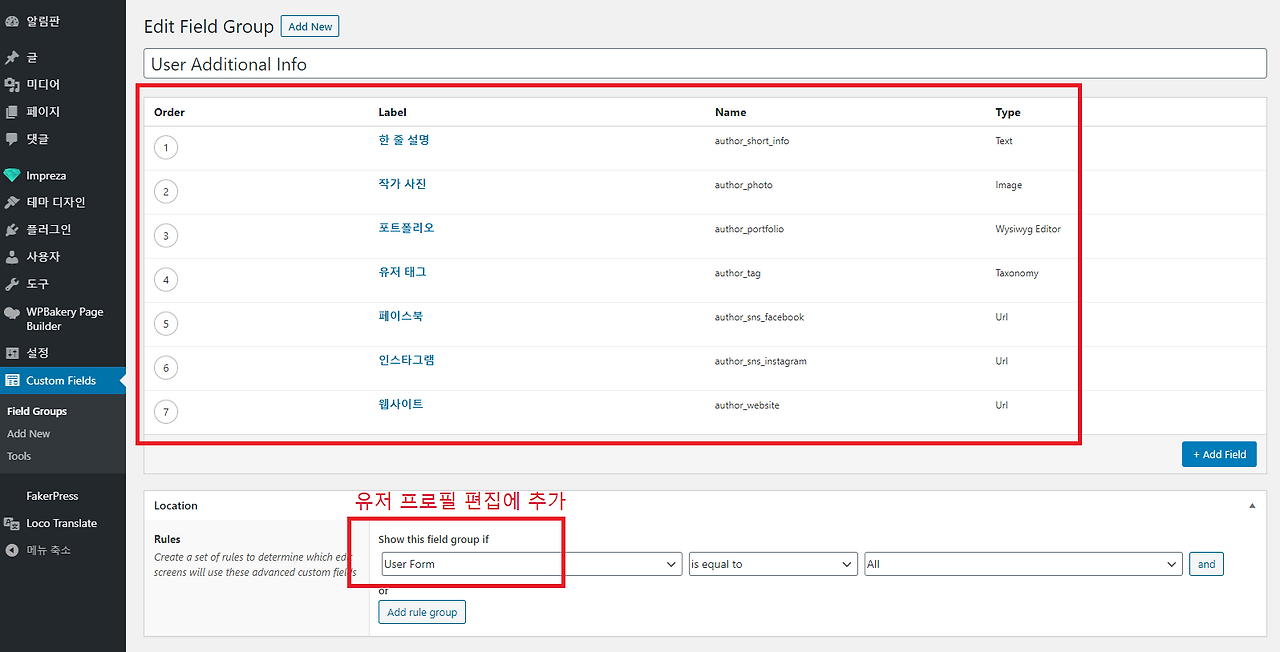Click order handle 6 for 인스타그램
The height and width of the screenshot is (652, 1280).
click(x=166, y=368)
